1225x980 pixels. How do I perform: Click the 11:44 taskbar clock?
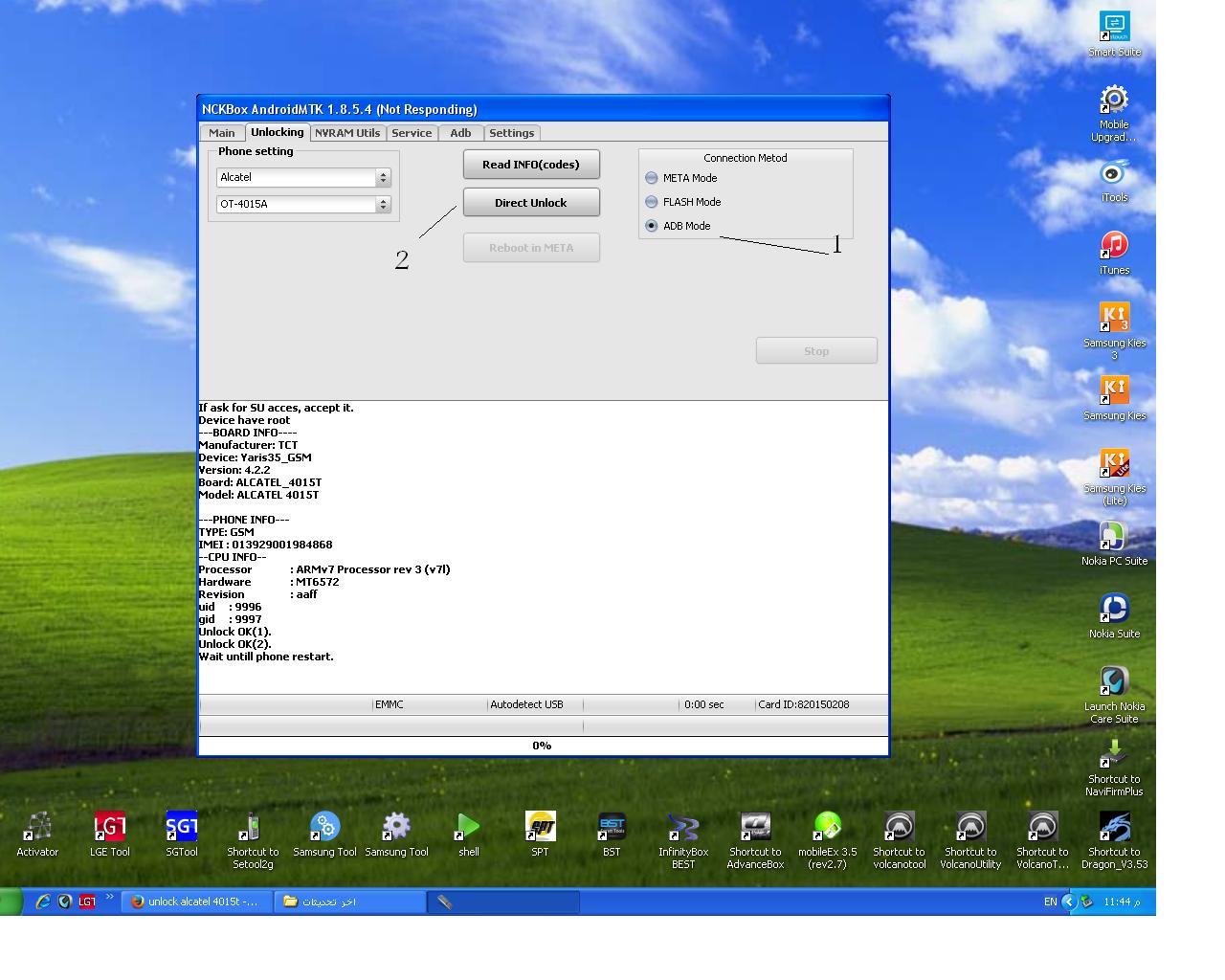click(1122, 902)
